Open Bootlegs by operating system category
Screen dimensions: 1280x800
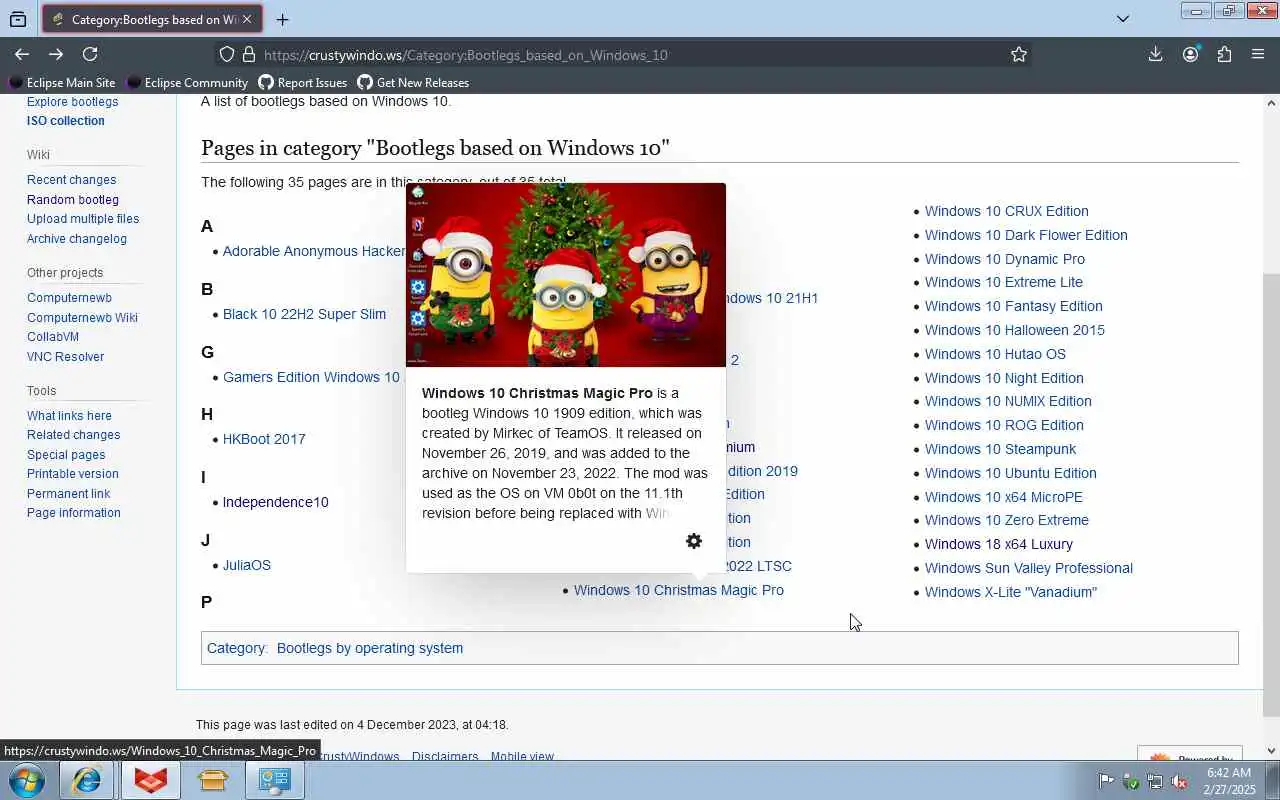click(x=369, y=648)
